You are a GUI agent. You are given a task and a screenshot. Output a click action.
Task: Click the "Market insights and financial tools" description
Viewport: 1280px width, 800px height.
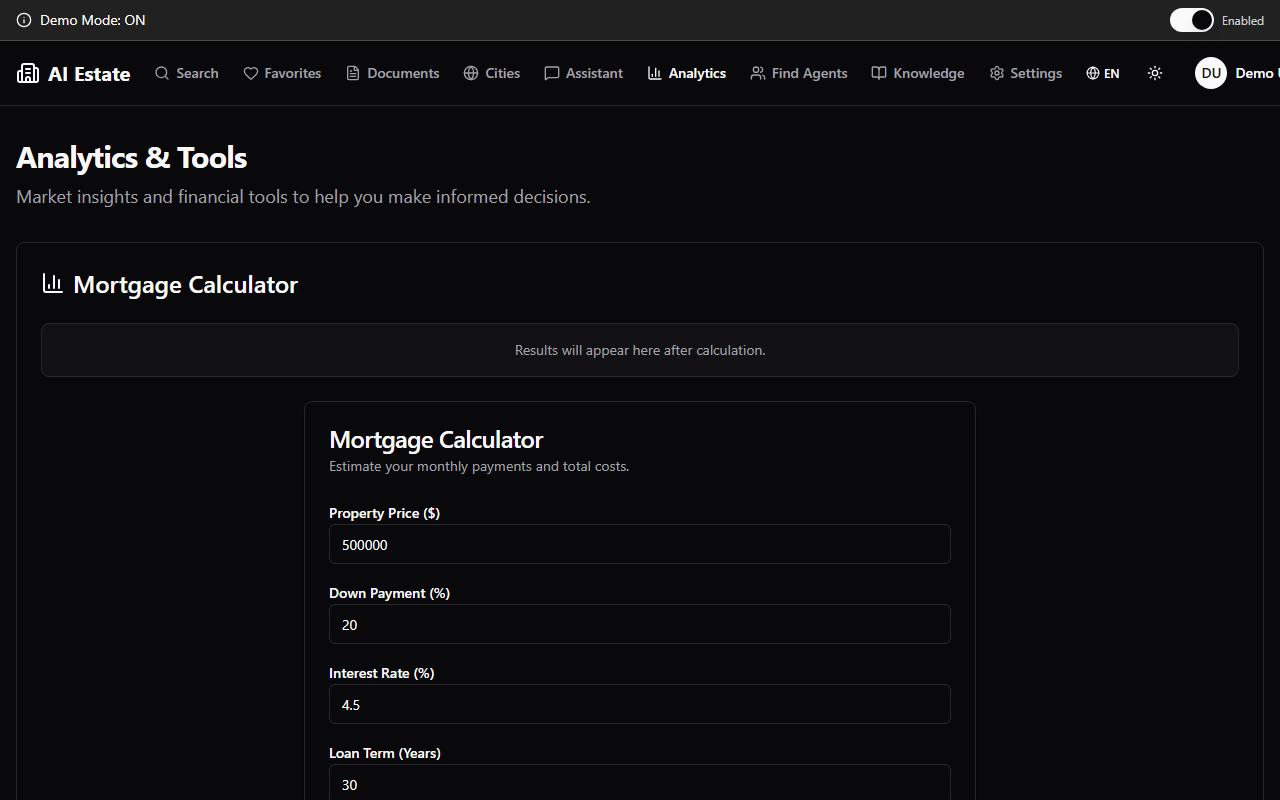[x=304, y=197]
